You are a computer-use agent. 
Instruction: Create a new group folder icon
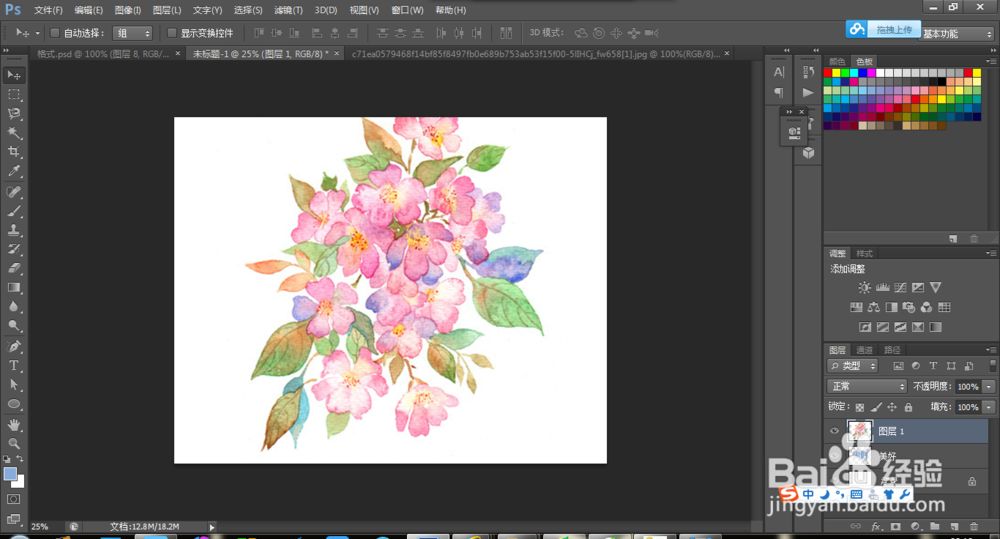coord(935,526)
